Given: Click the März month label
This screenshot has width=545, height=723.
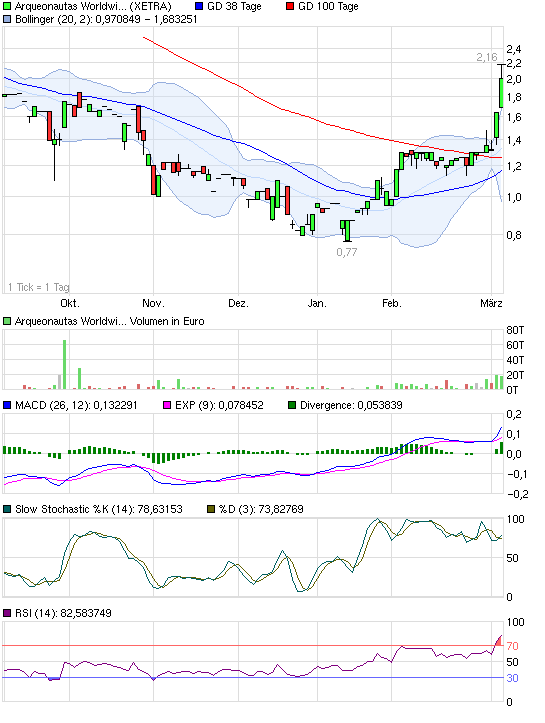Looking at the screenshot, I should (x=491, y=303).
